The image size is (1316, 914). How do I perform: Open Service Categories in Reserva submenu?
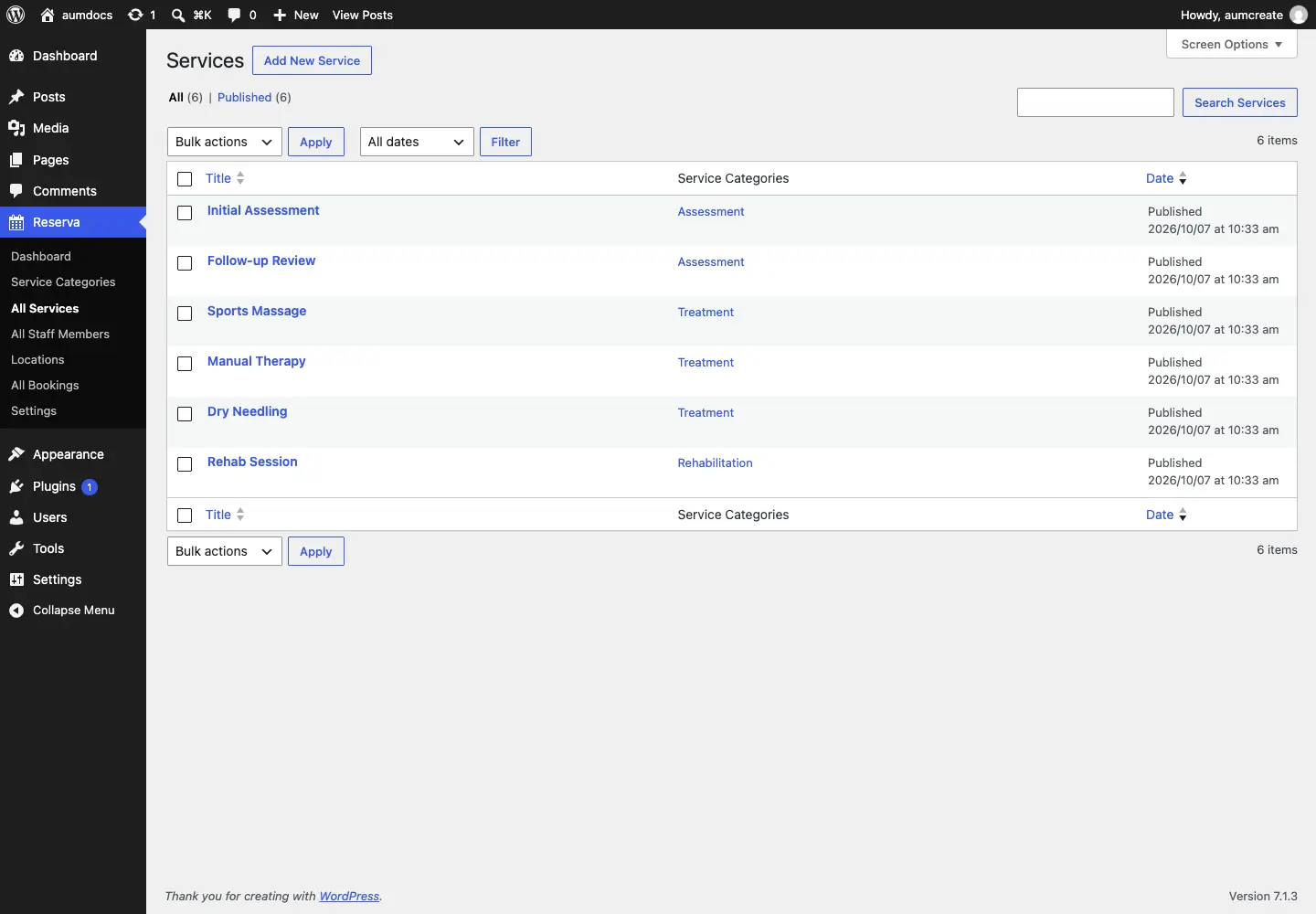pos(63,282)
